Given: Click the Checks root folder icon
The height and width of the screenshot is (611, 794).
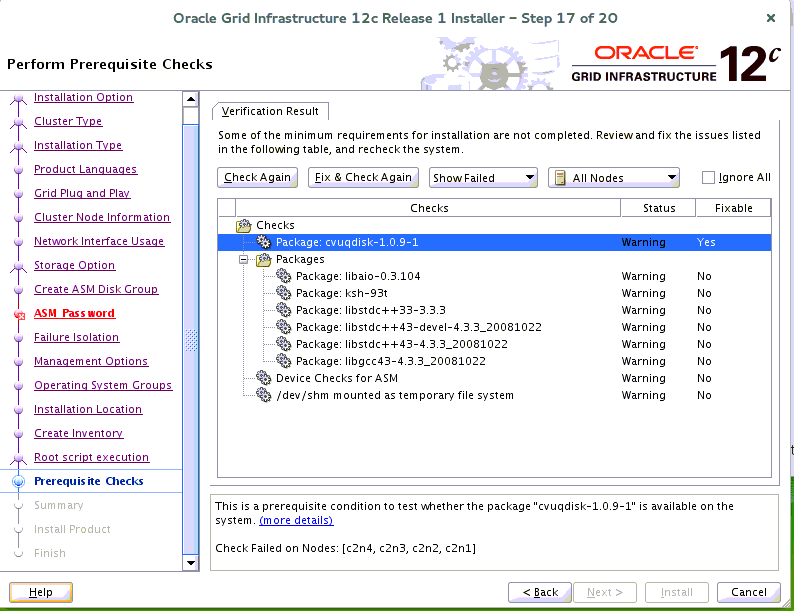Looking at the screenshot, I should [244, 225].
